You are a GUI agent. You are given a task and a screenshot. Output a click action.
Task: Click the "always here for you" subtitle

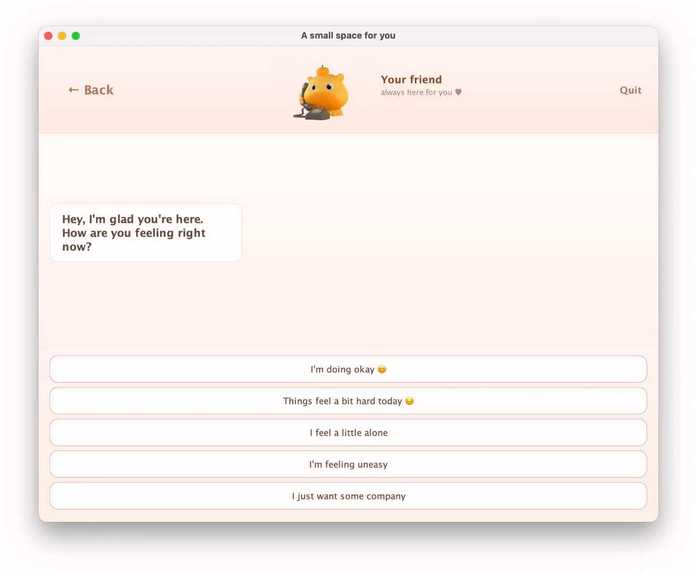point(421,92)
